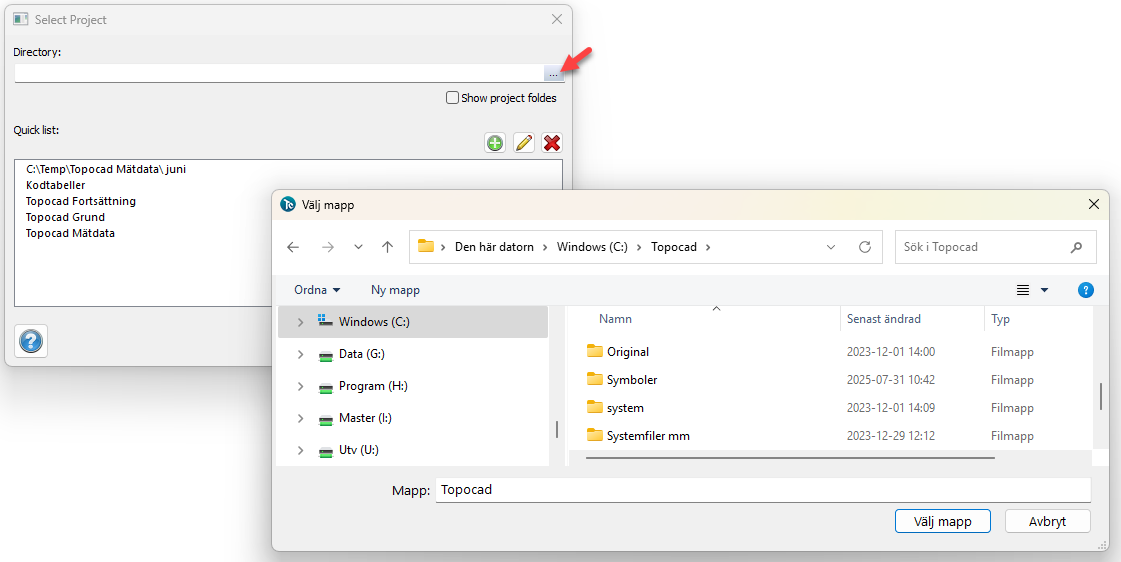Select Topocad Grund in quick list
The image size is (1121, 562).
[x=65, y=217]
